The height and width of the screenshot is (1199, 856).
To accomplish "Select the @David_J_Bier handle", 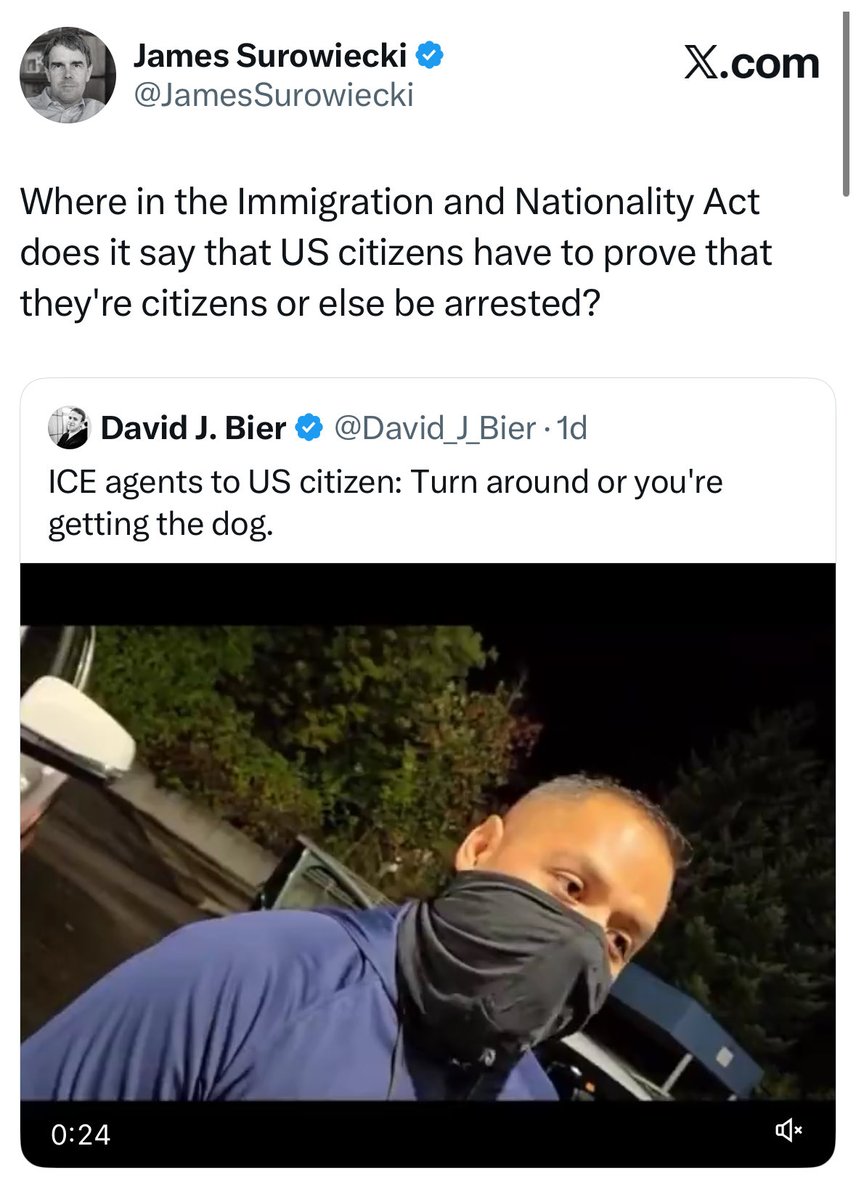I will [435, 428].
